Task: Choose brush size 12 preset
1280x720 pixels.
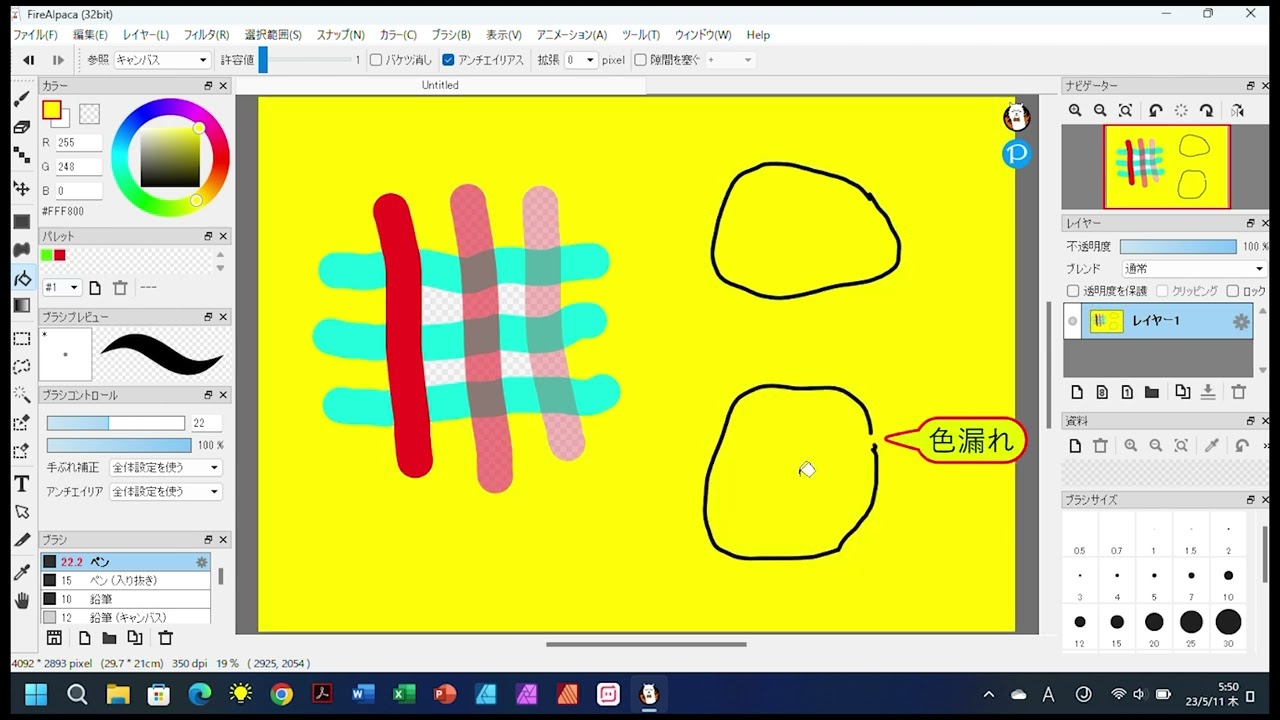Action: [x=1079, y=628]
